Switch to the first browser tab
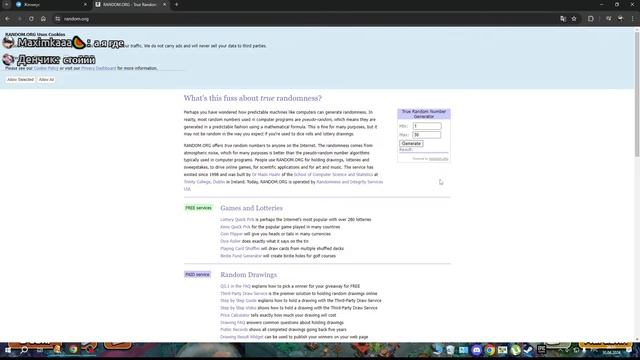 coord(50,4)
